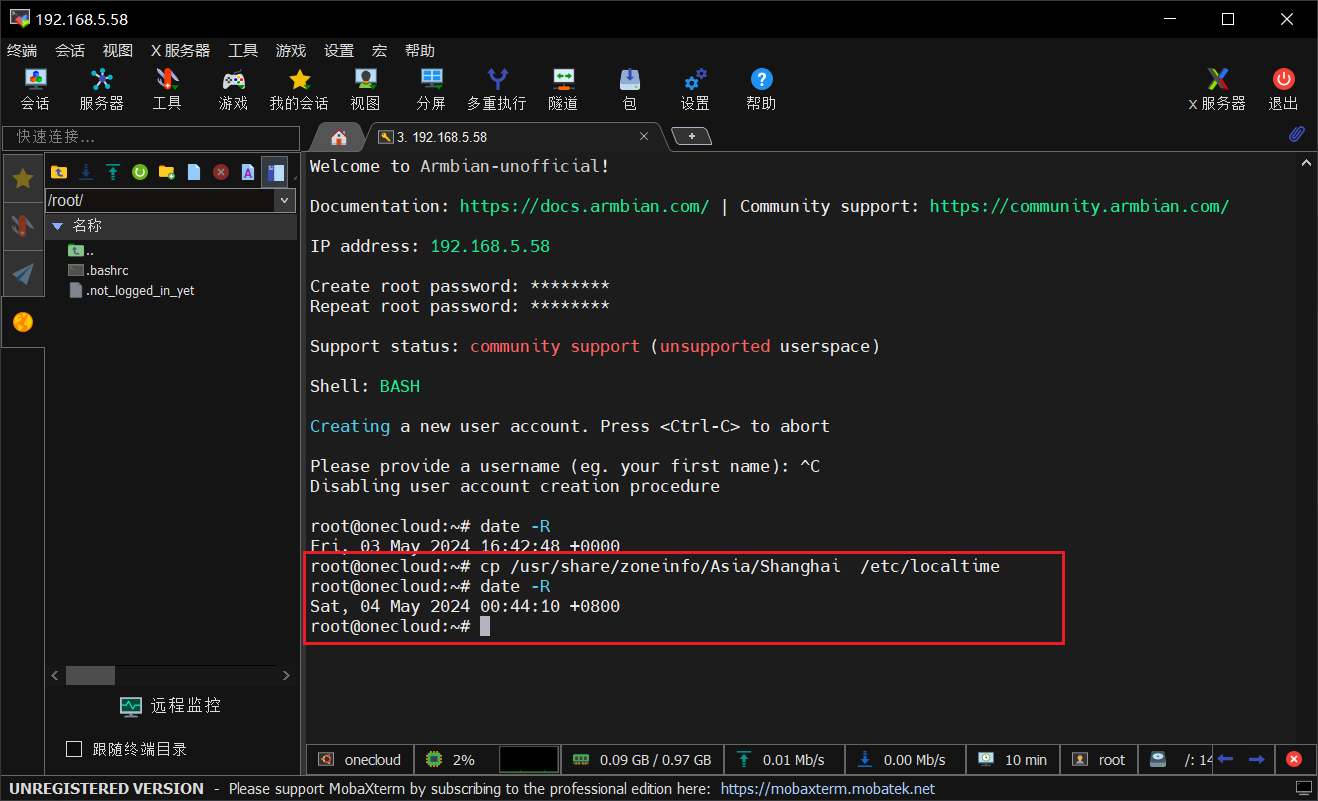Go to parent folder in SFTP toolbar

tap(59, 172)
